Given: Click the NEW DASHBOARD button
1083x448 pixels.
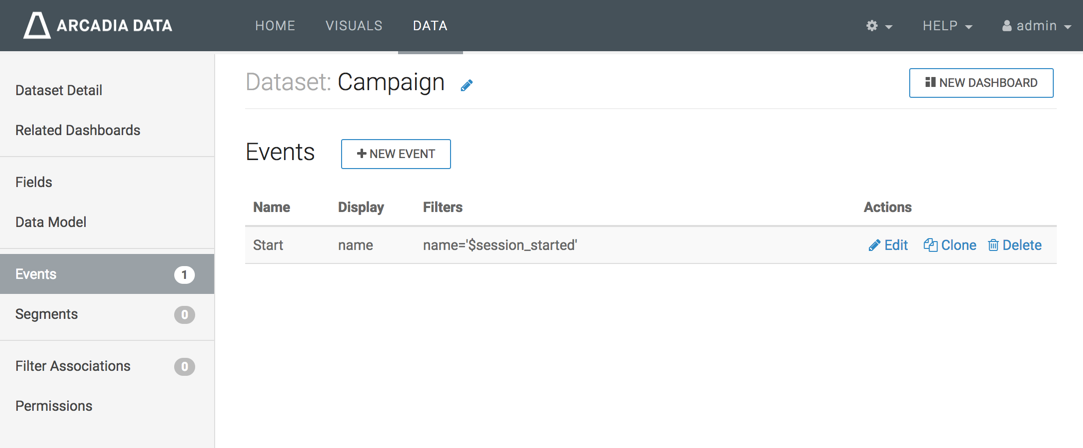Looking at the screenshot, I should tap(981, 83).
